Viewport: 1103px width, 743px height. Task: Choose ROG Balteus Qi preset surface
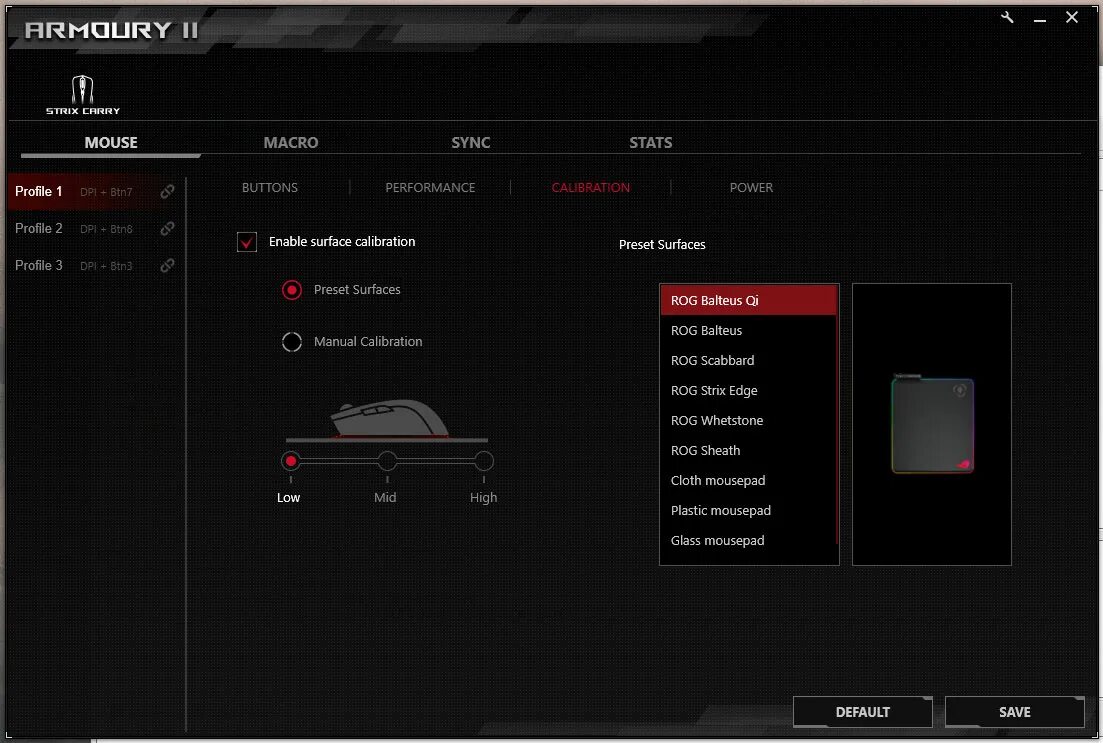[x=748, y=300]
